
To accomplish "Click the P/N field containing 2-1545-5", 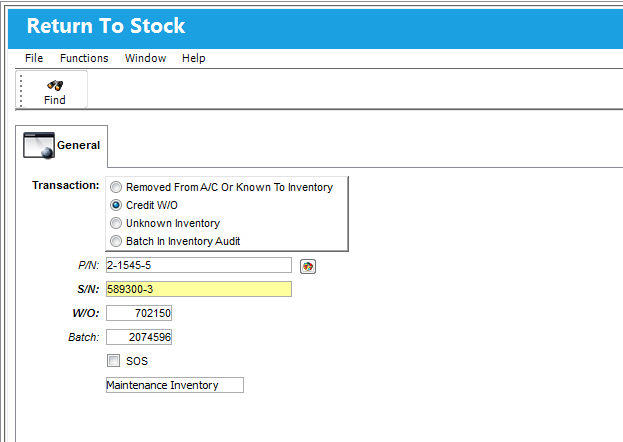I will [198, 266].
